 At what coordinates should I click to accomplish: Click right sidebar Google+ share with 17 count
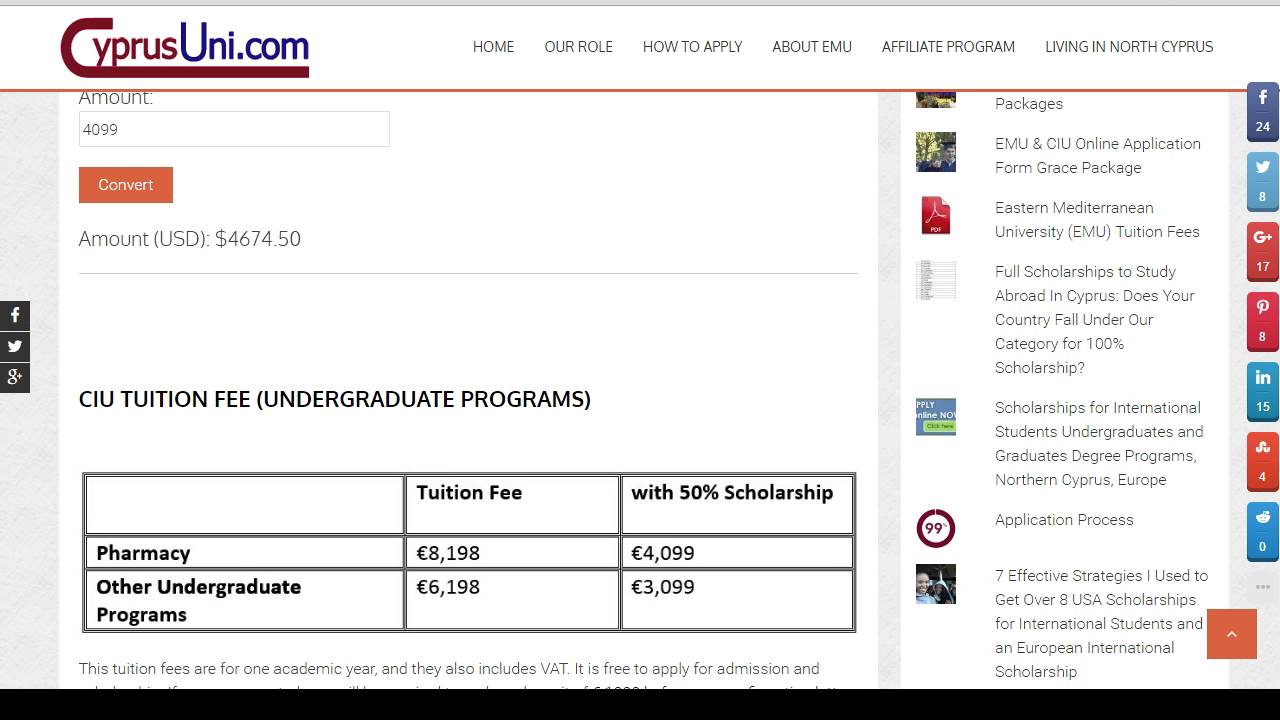click(1262, 251)
